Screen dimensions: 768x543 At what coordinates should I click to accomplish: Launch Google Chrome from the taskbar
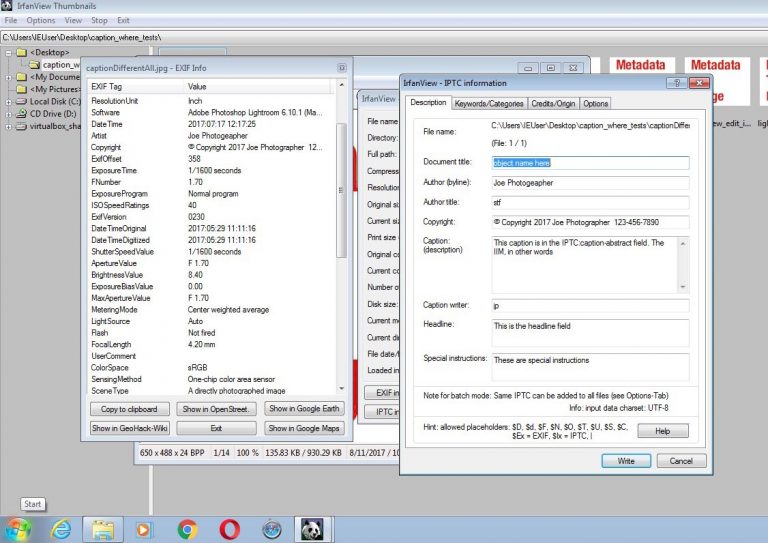(x=187, y=528)
